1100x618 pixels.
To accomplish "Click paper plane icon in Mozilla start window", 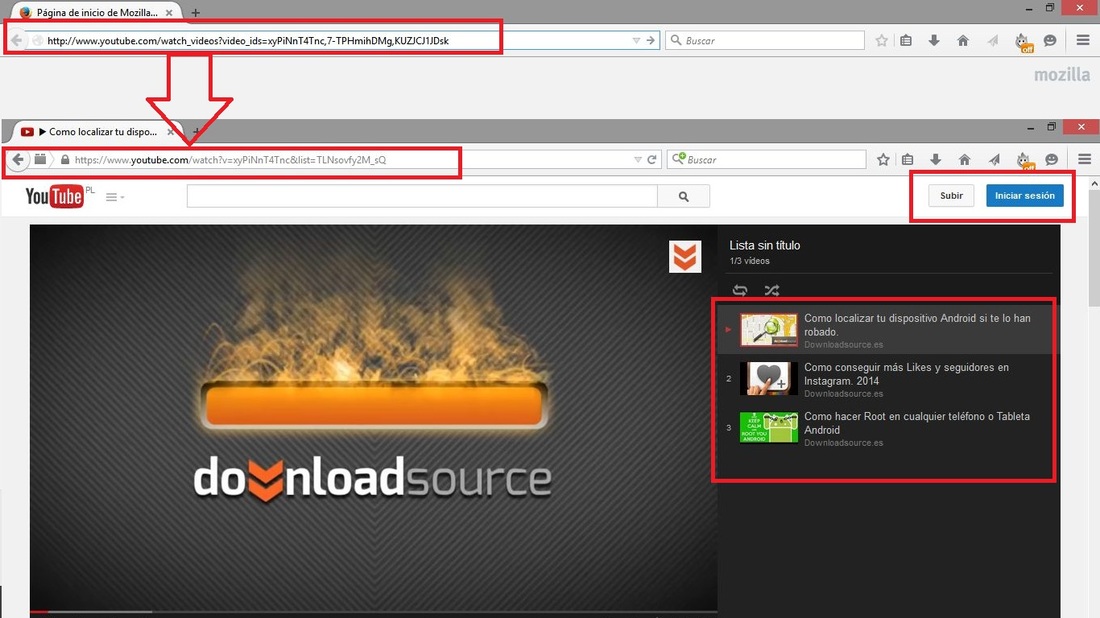I will click(x=993, y=41).
